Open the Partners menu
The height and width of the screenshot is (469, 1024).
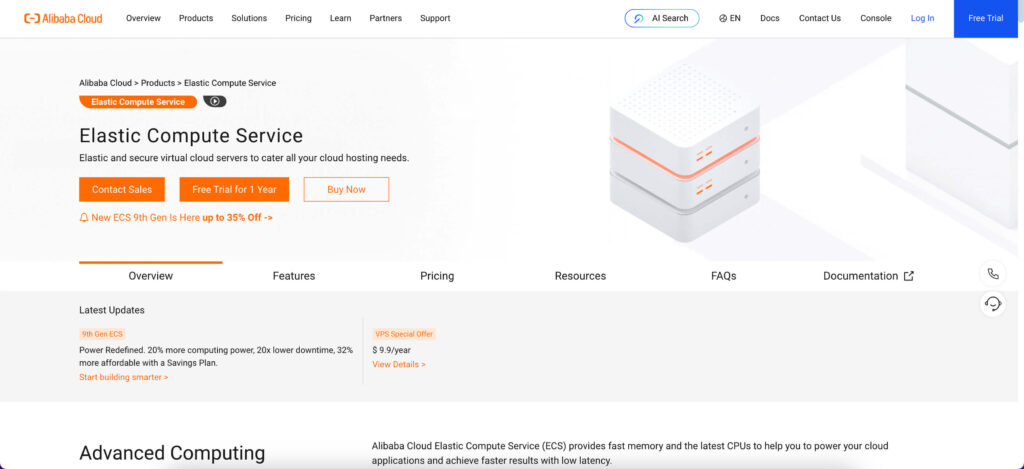[385, 18]
